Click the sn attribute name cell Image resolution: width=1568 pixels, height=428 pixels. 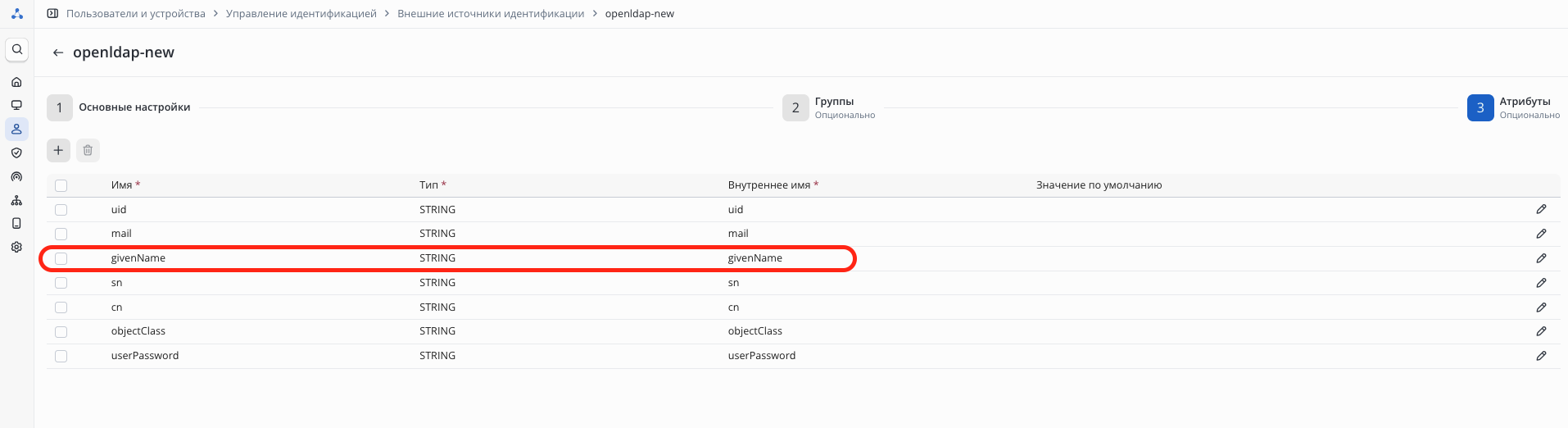117,283
